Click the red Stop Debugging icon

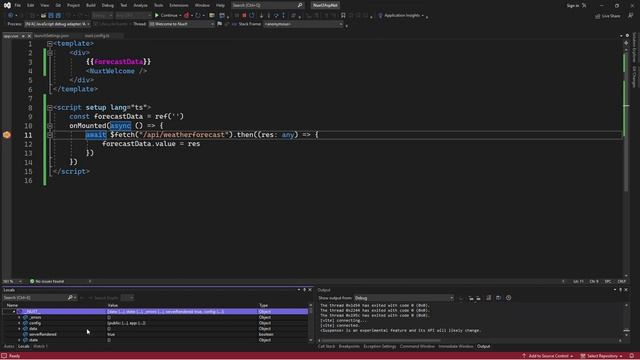[x=244, y=16]
